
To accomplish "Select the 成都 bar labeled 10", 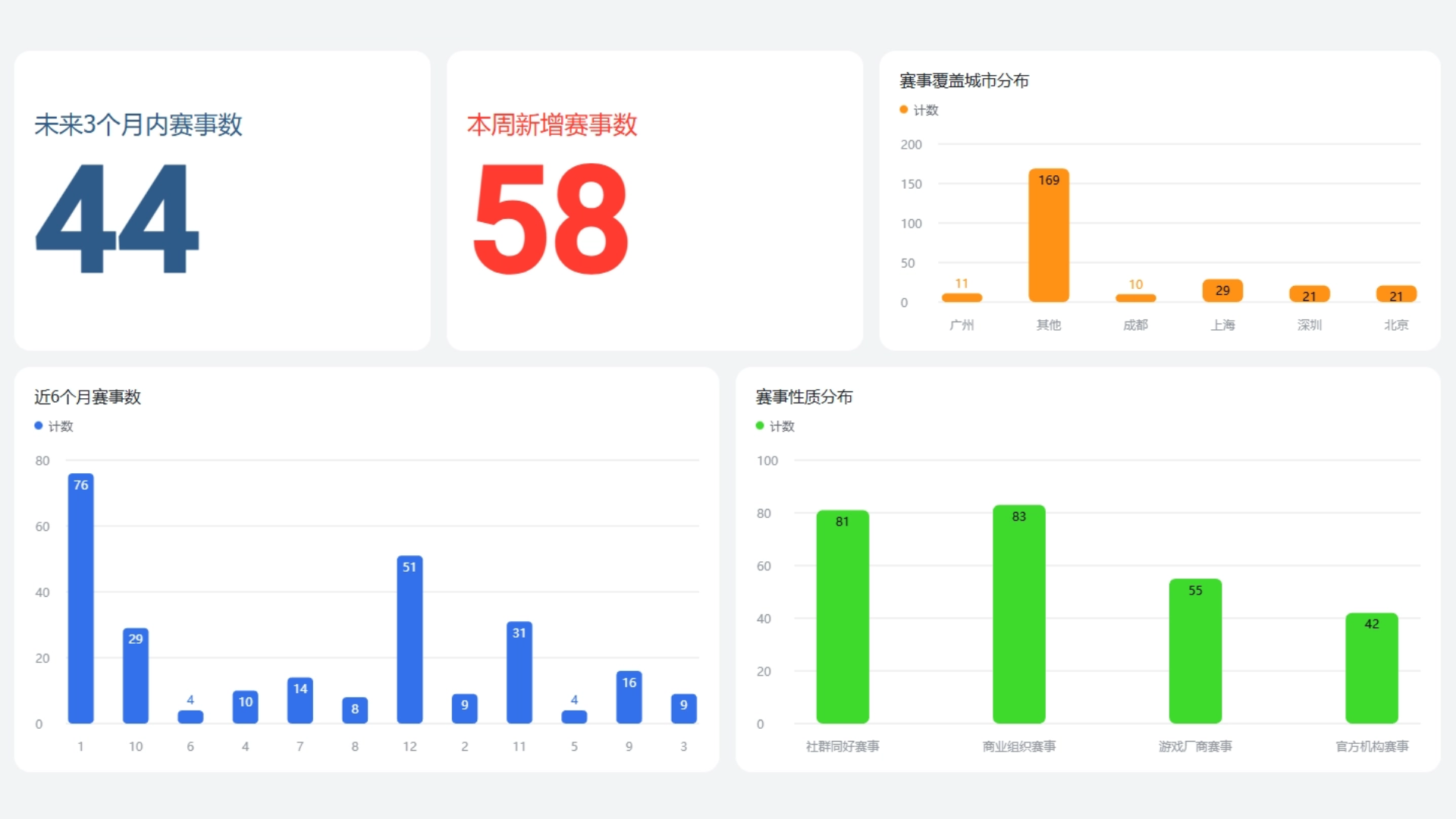I will [1134, 298].
